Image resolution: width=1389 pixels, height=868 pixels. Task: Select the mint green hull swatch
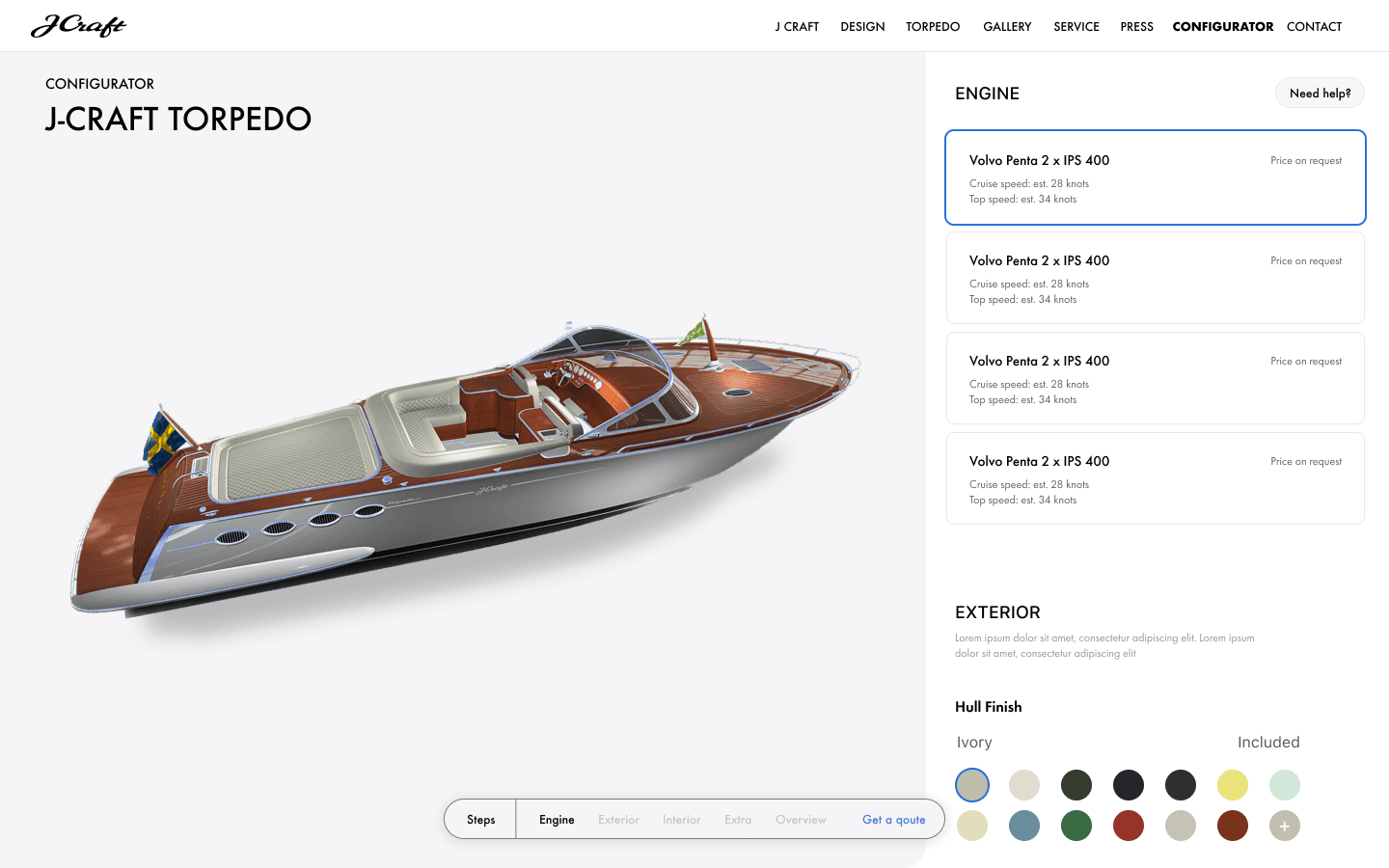pyautogui.click(x=1284, y=785)
